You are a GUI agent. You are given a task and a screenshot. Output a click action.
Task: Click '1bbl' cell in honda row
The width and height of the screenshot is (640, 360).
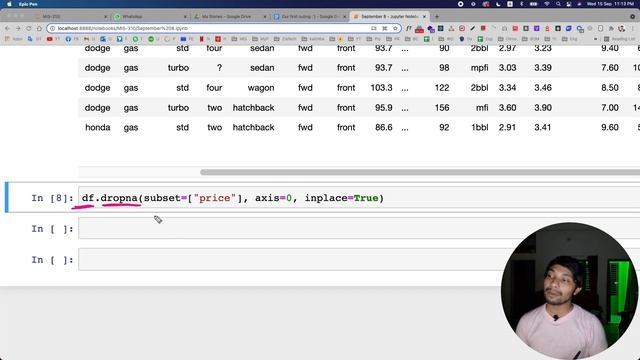tap(480, 127)
